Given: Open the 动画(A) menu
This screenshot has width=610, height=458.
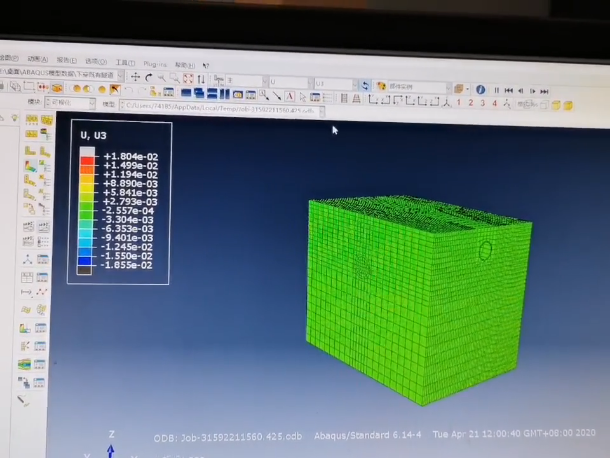Looking at the screenshot, I should click(x=38, y=59).
